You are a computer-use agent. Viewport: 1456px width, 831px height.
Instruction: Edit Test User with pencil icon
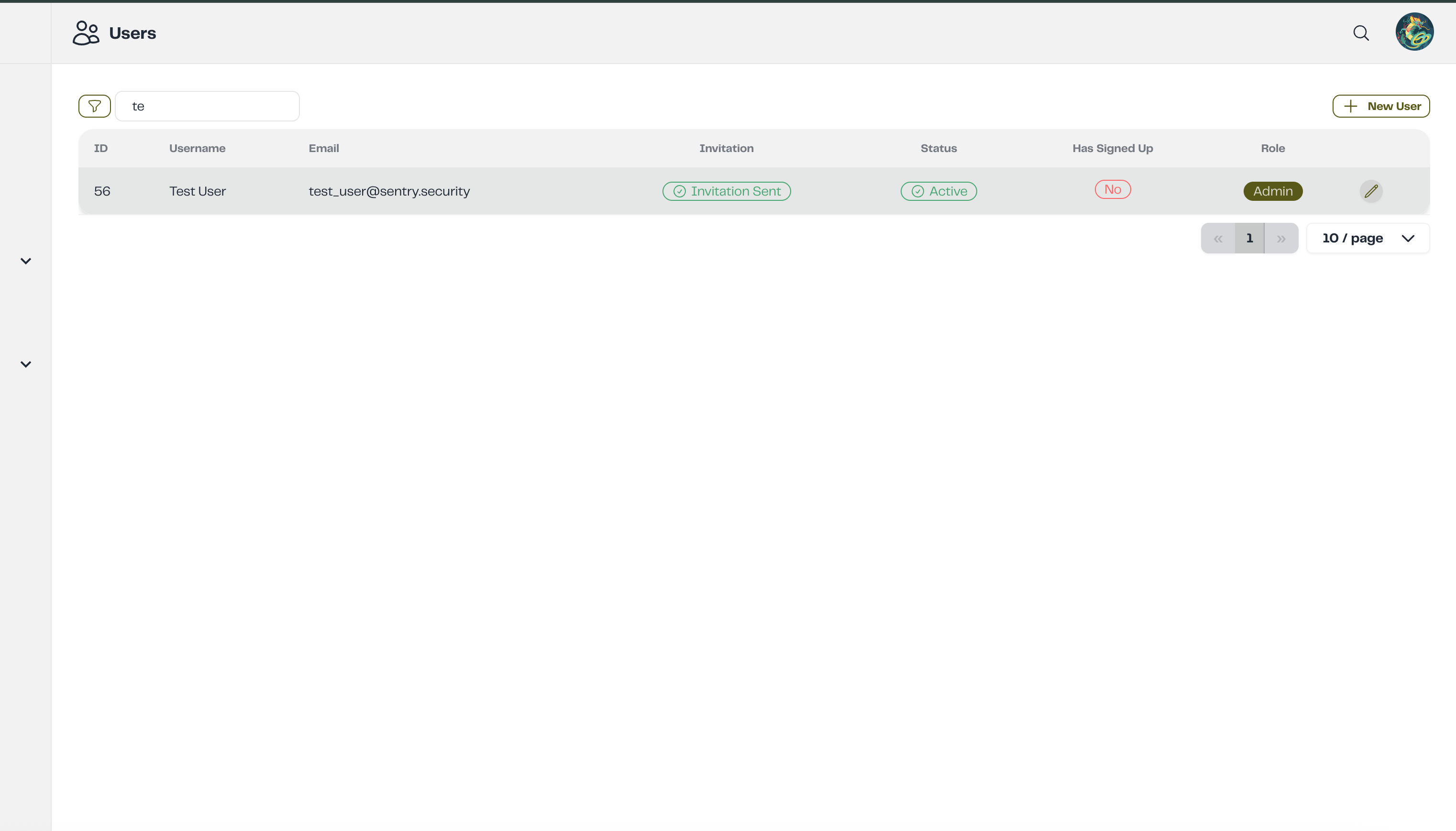click(1370, 191)
